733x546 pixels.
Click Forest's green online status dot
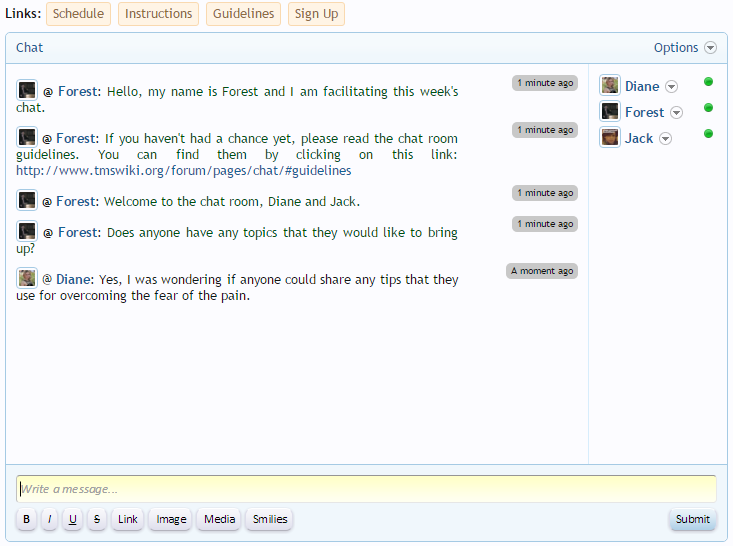point(709,108)
